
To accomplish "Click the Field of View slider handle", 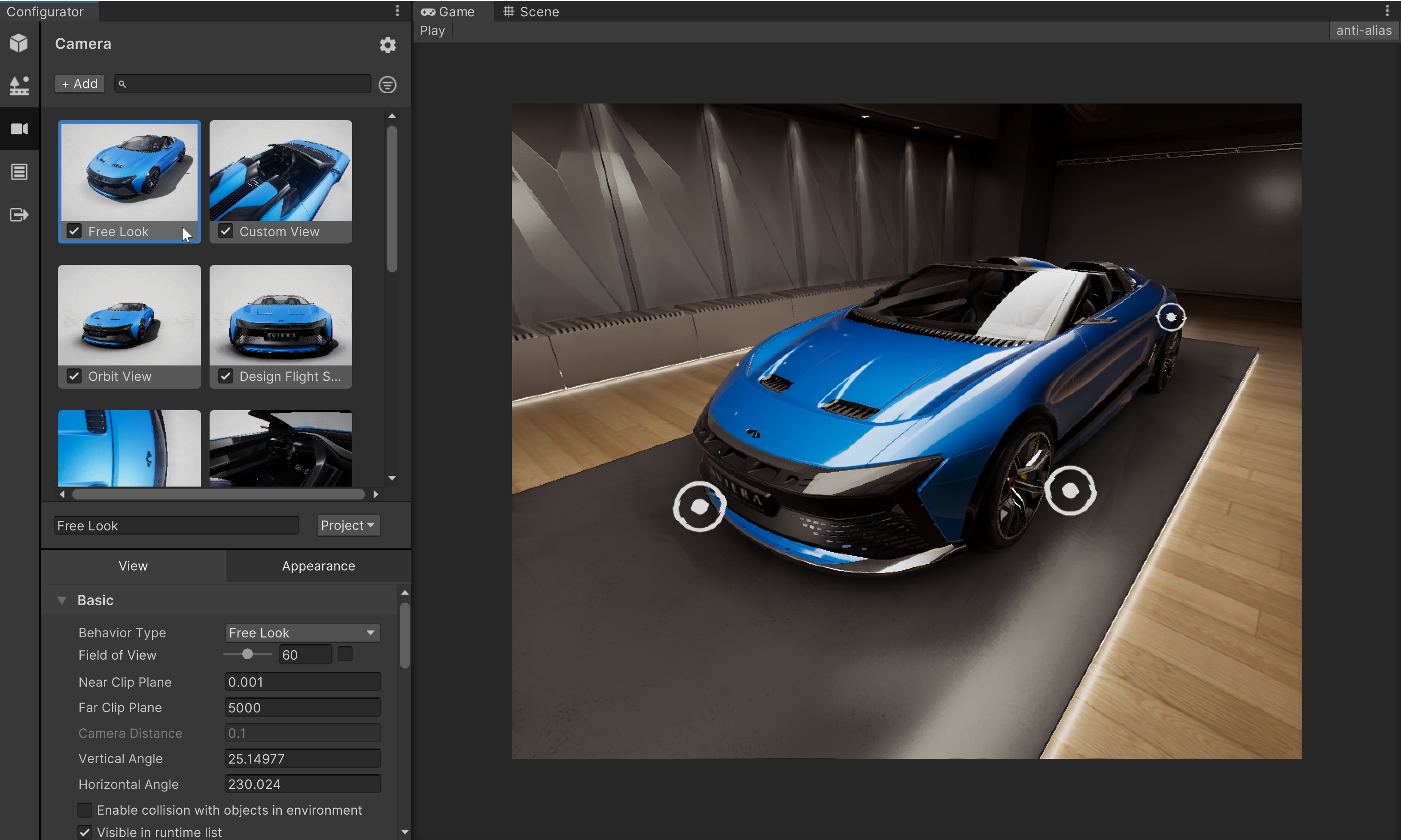I will click(x=247, y=654).
